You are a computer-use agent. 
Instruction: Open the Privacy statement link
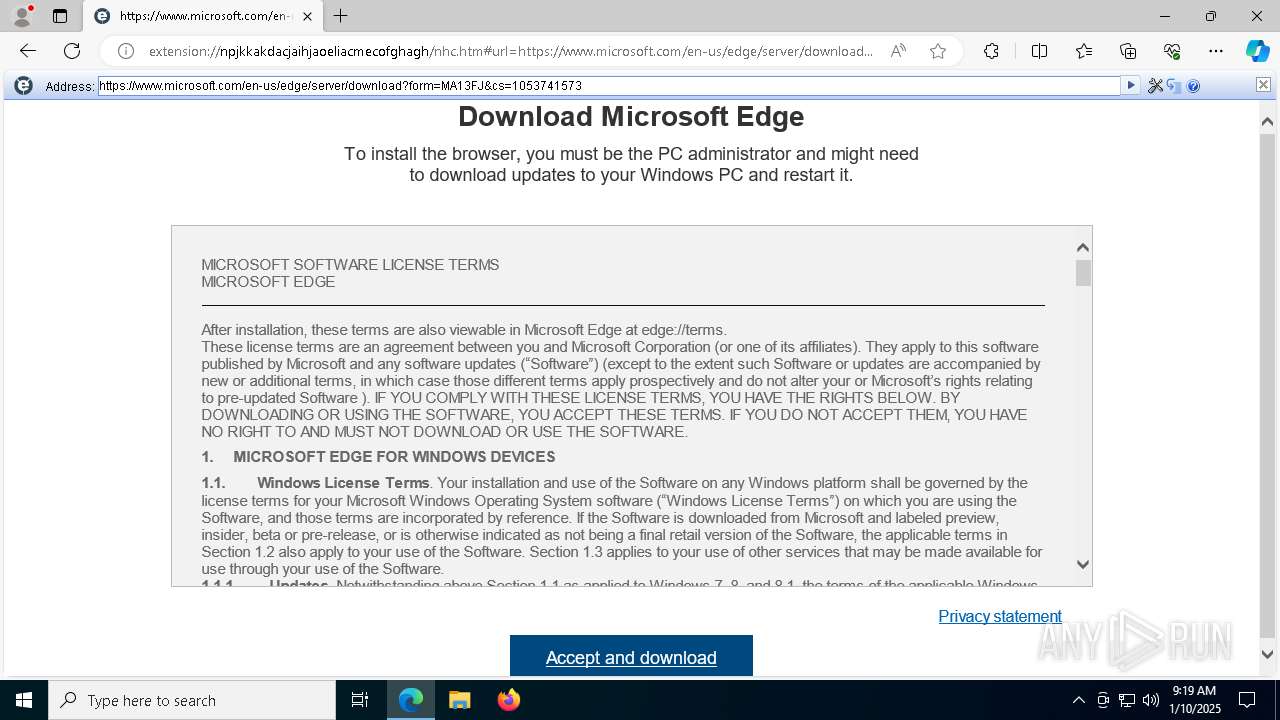(1000, 616)
